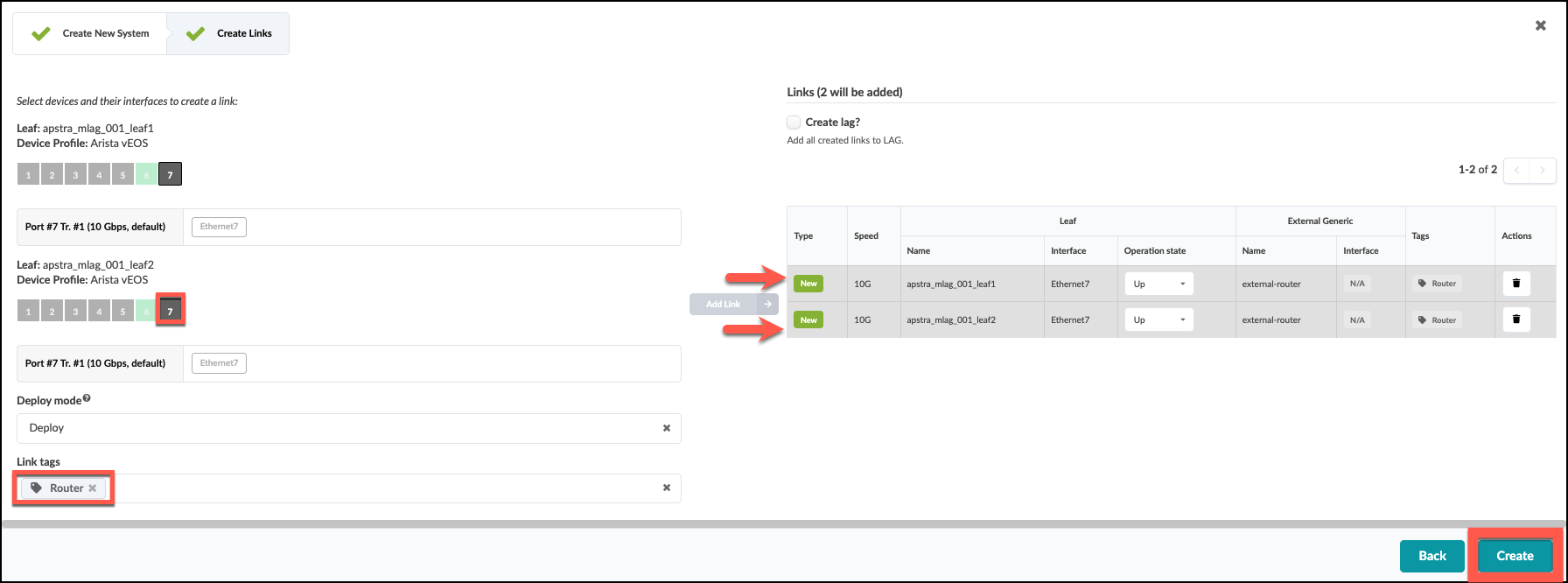Go to previous page of links
The width and height of the screenshot is (1568, 583).
[1516, 170]
